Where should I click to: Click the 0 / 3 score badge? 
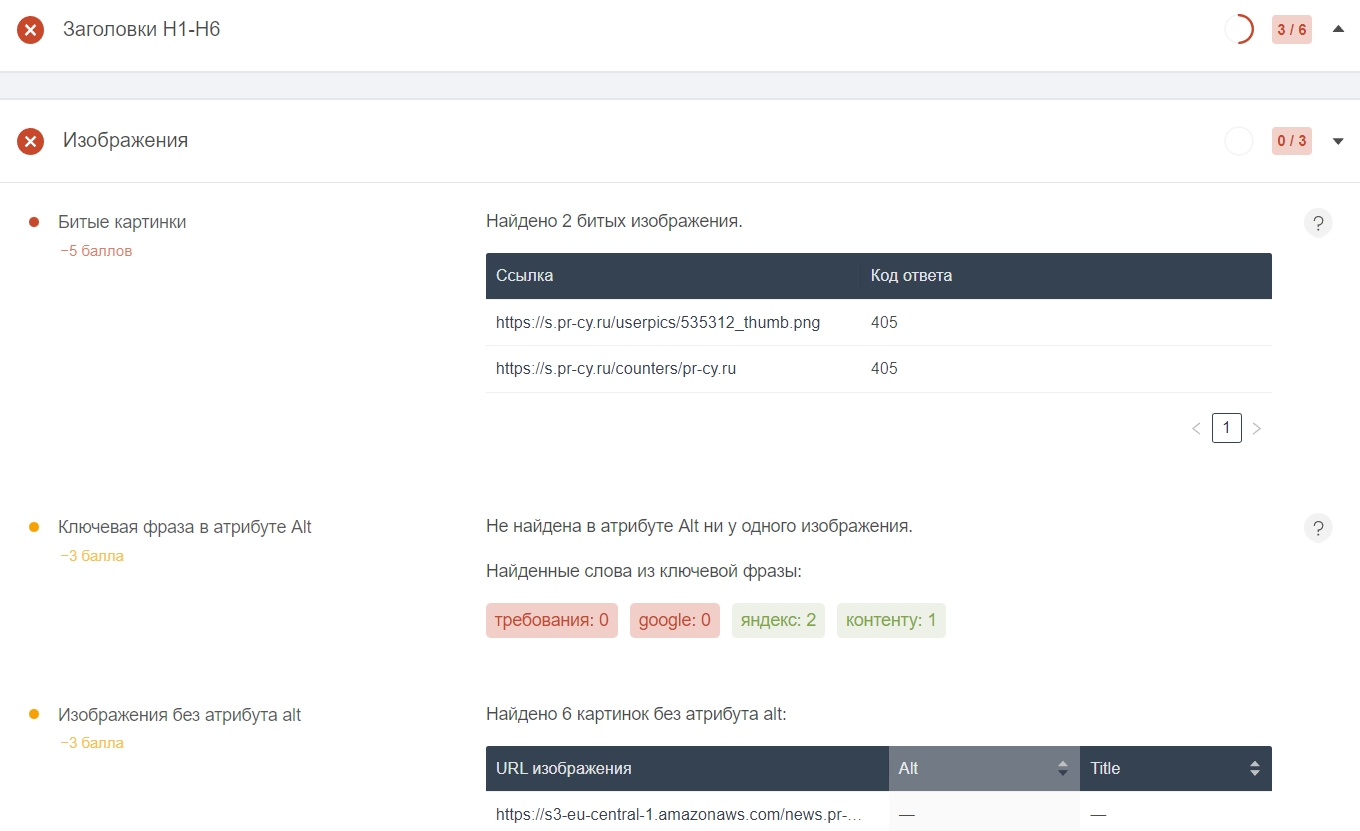tap(1291, 141)
